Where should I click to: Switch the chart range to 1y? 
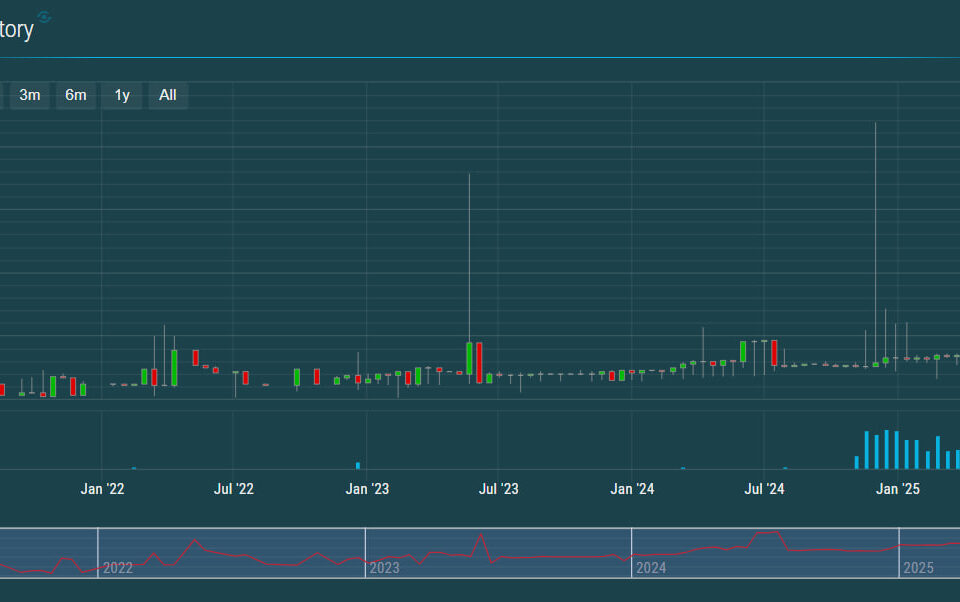pos(122,95)
